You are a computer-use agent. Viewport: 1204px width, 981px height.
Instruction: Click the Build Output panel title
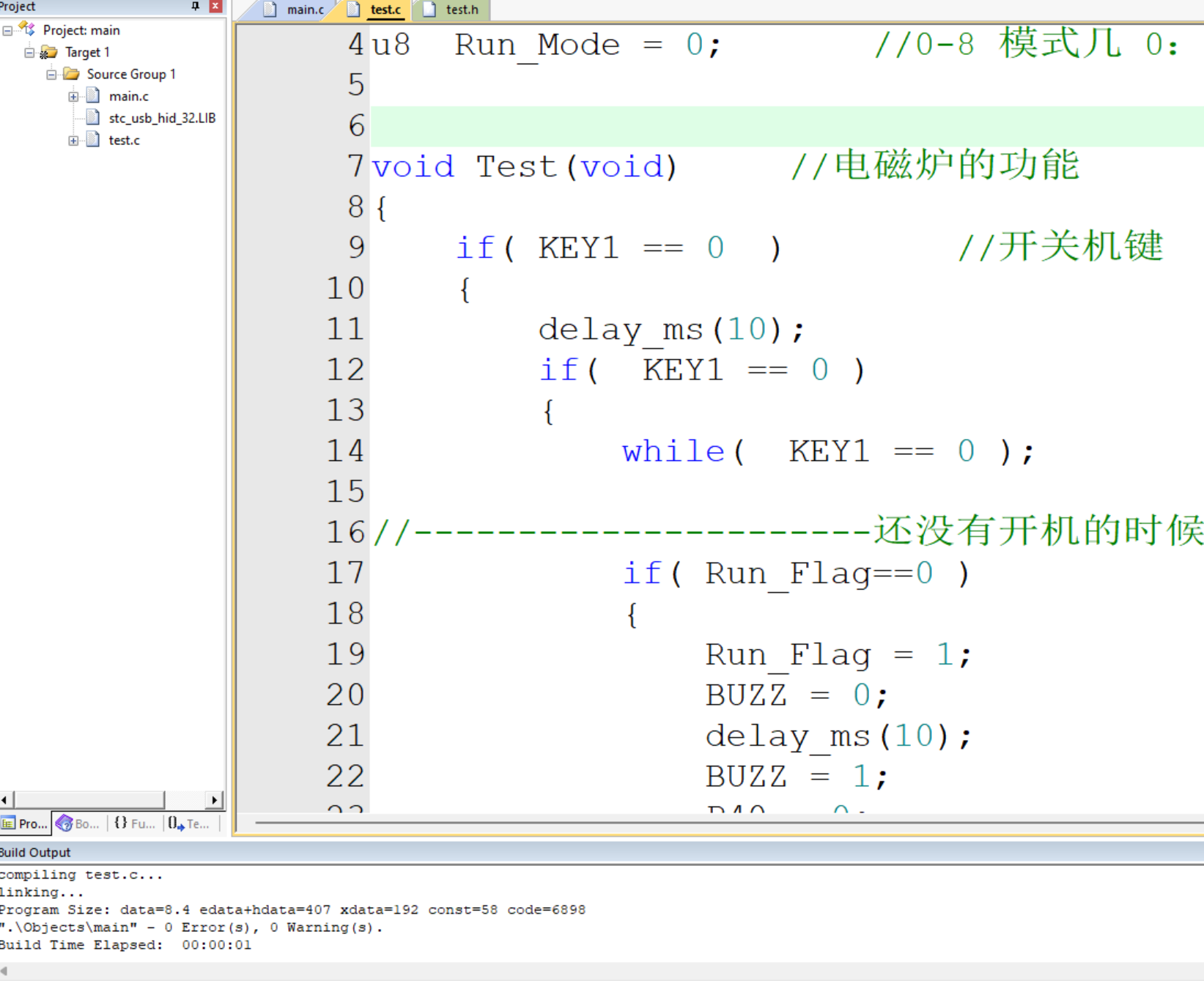pyautogui.click(x=35, y=852)
